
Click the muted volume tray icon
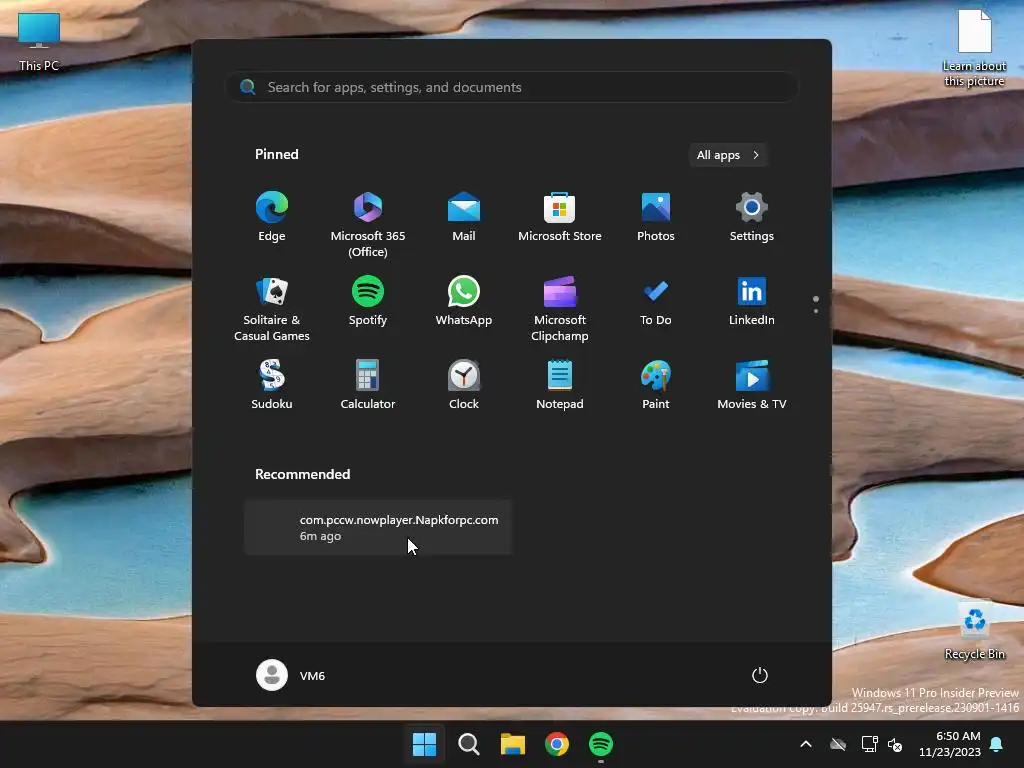(x=895, y=744)
